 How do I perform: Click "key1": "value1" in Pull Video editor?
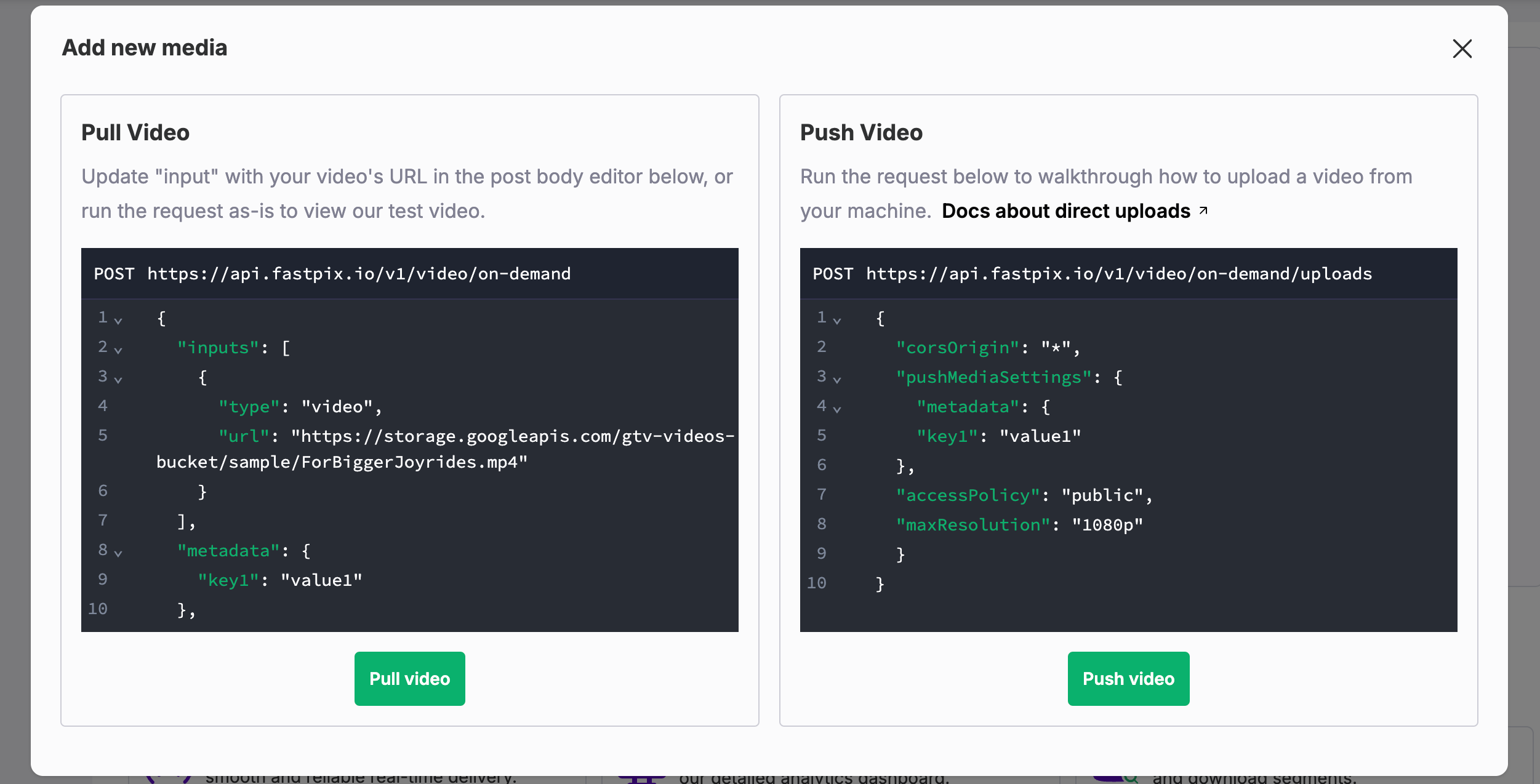(280, 580)
